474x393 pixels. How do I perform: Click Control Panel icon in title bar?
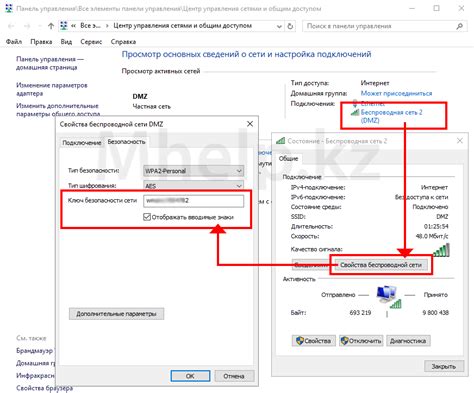point(9,8)
